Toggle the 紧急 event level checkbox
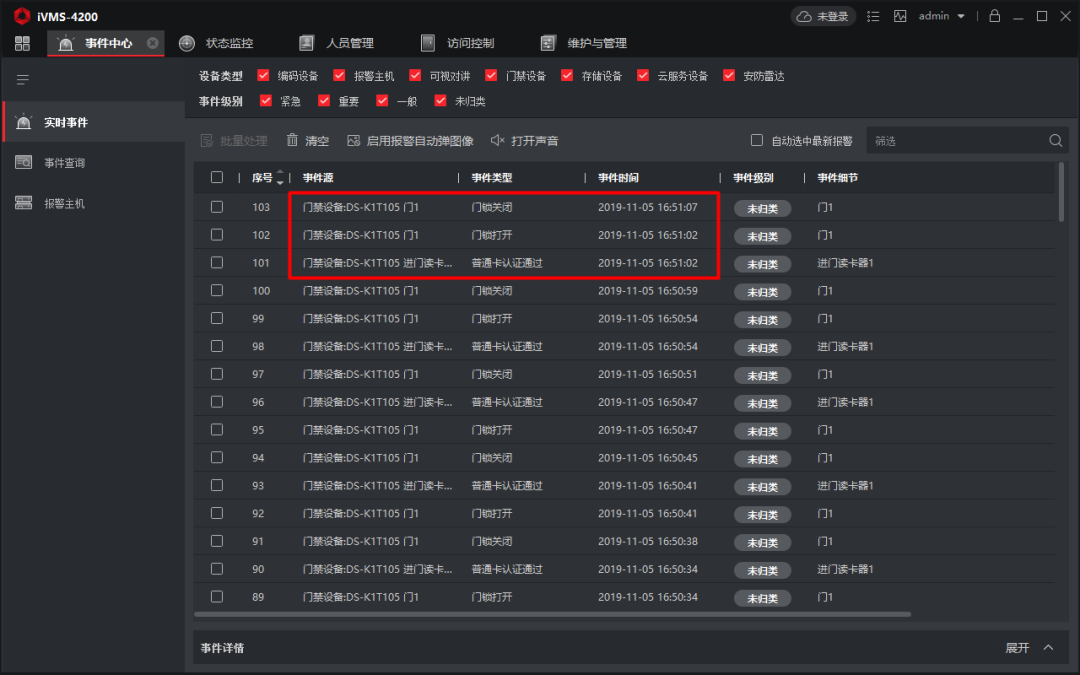1080x675 pixels. [x=266, y=101]
